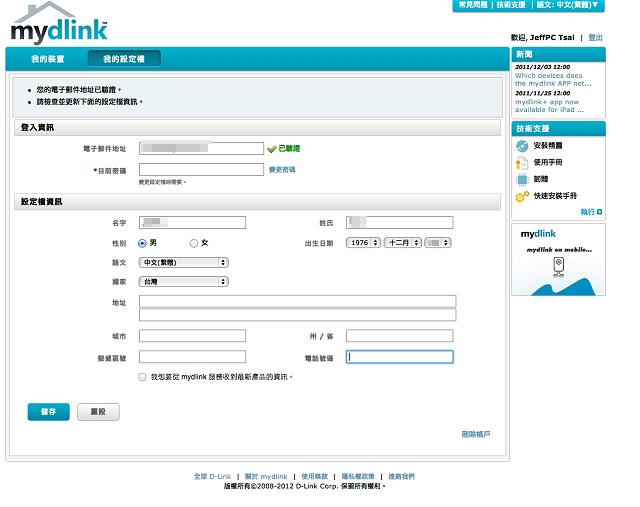Click the 重設 reset button

(98, 412)
